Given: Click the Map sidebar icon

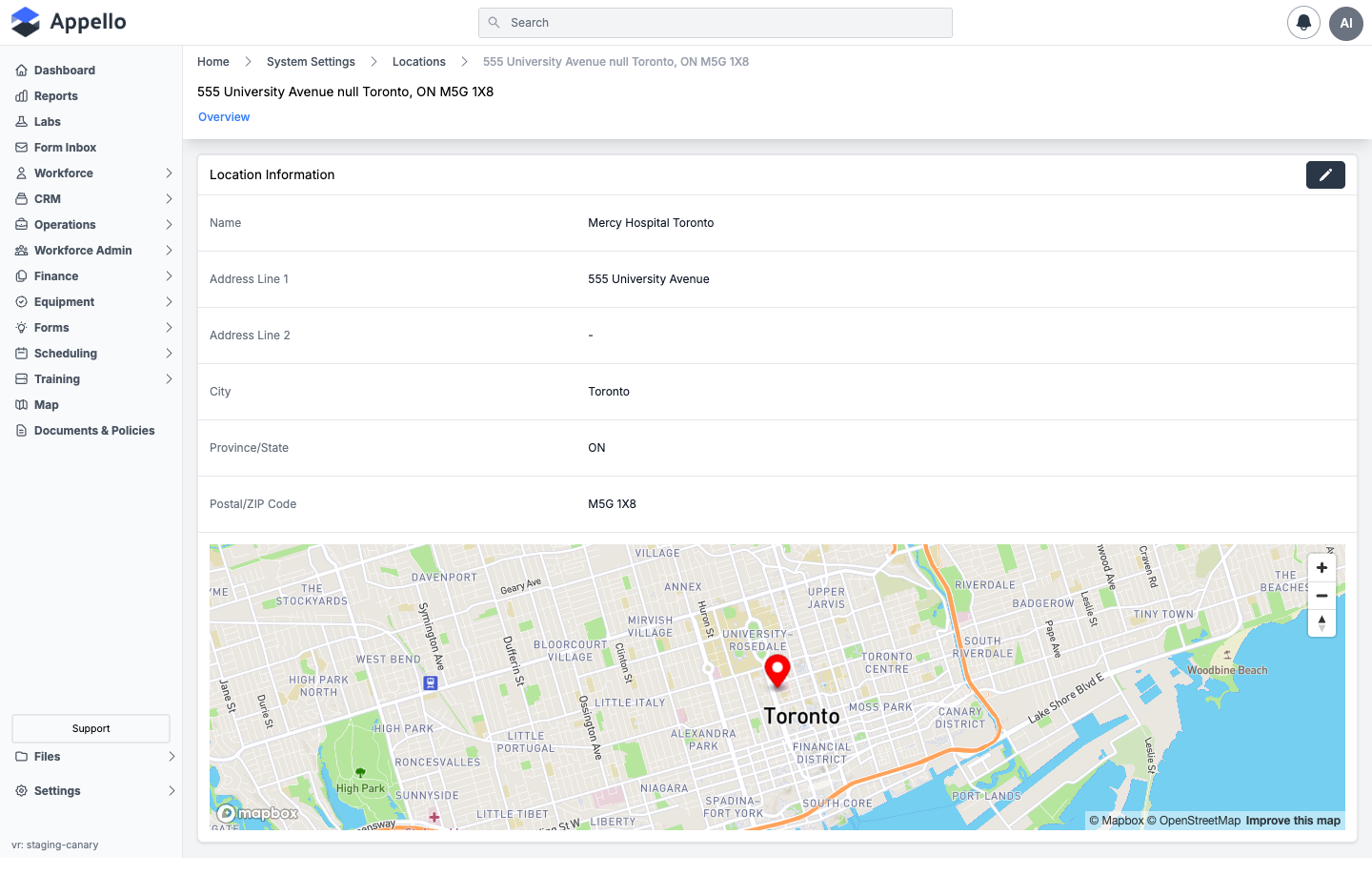Looking at the screenshot, I should [x=21, y=405].
